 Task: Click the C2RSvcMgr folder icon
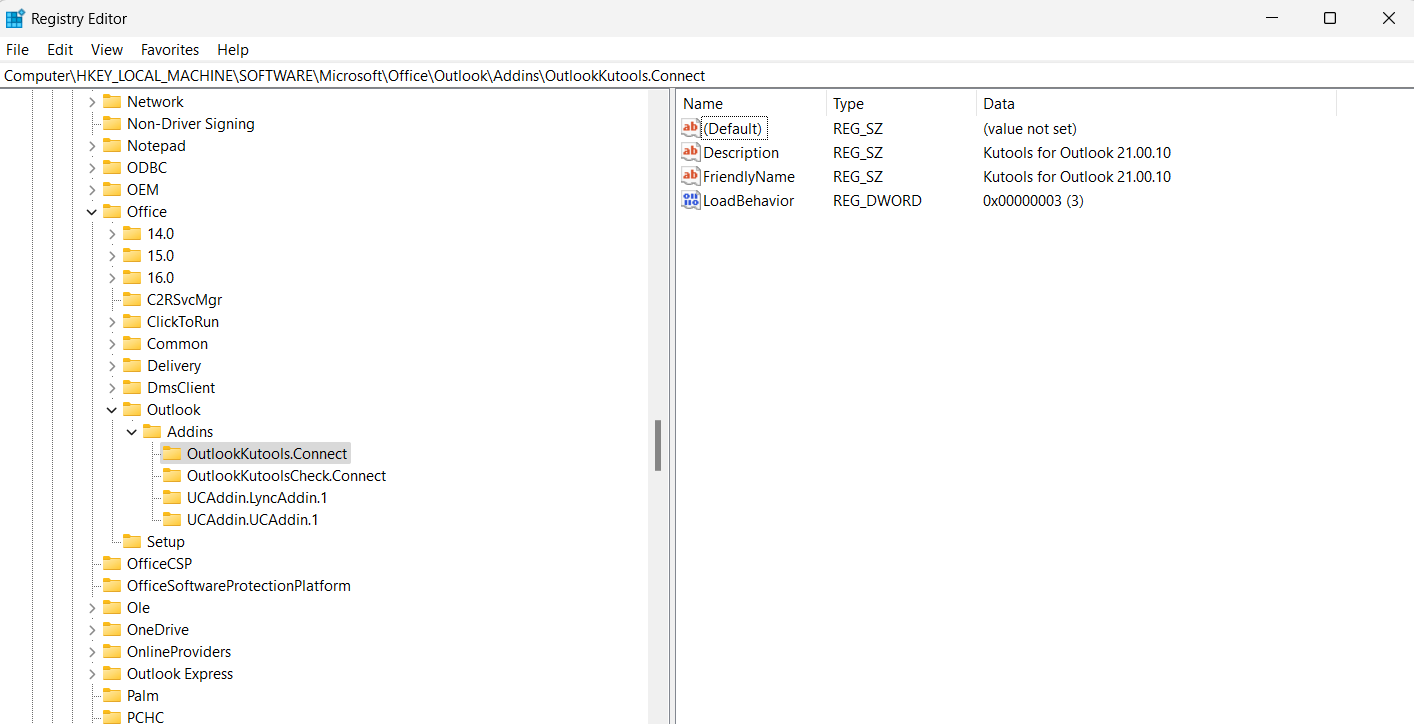click(x=132, y=299)
